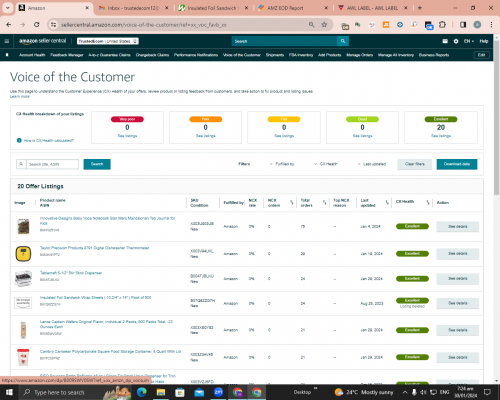This screenshot has width=500, height=400.
Task: Click the Cambro storage container thumbnail
Action: tap(23, 357)
